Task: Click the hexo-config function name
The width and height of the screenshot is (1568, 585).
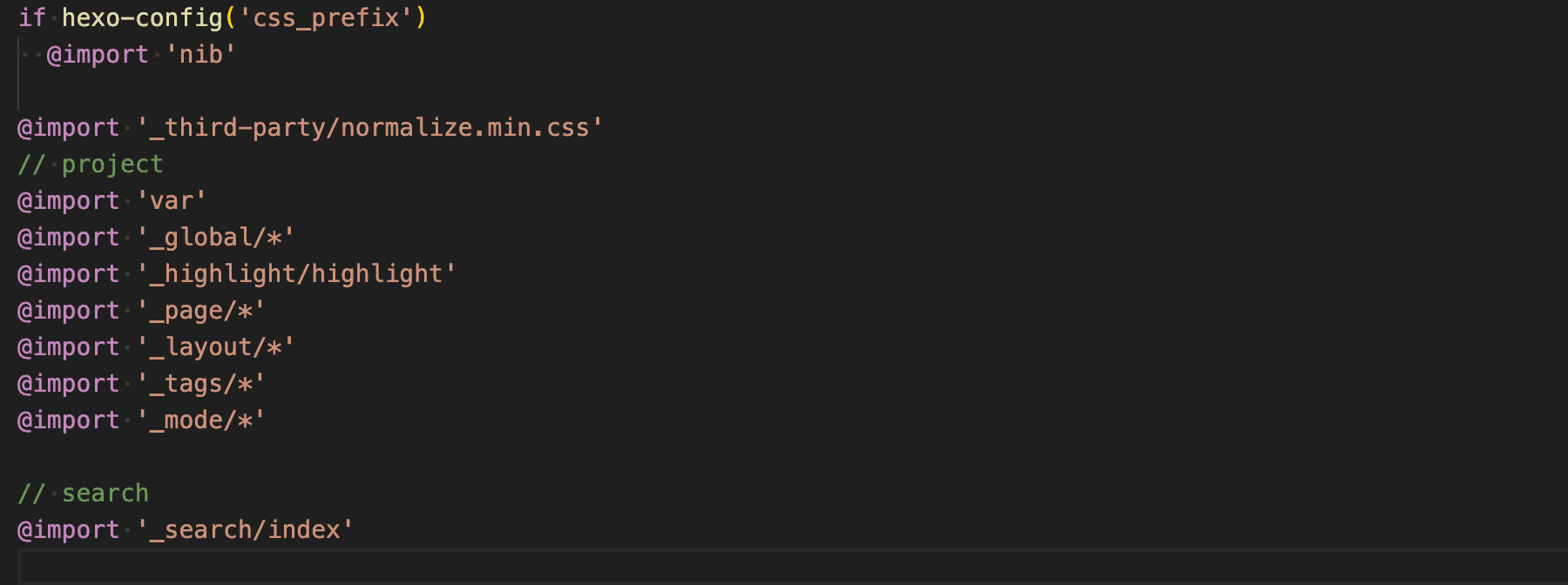Action: (x=143, y=18)
